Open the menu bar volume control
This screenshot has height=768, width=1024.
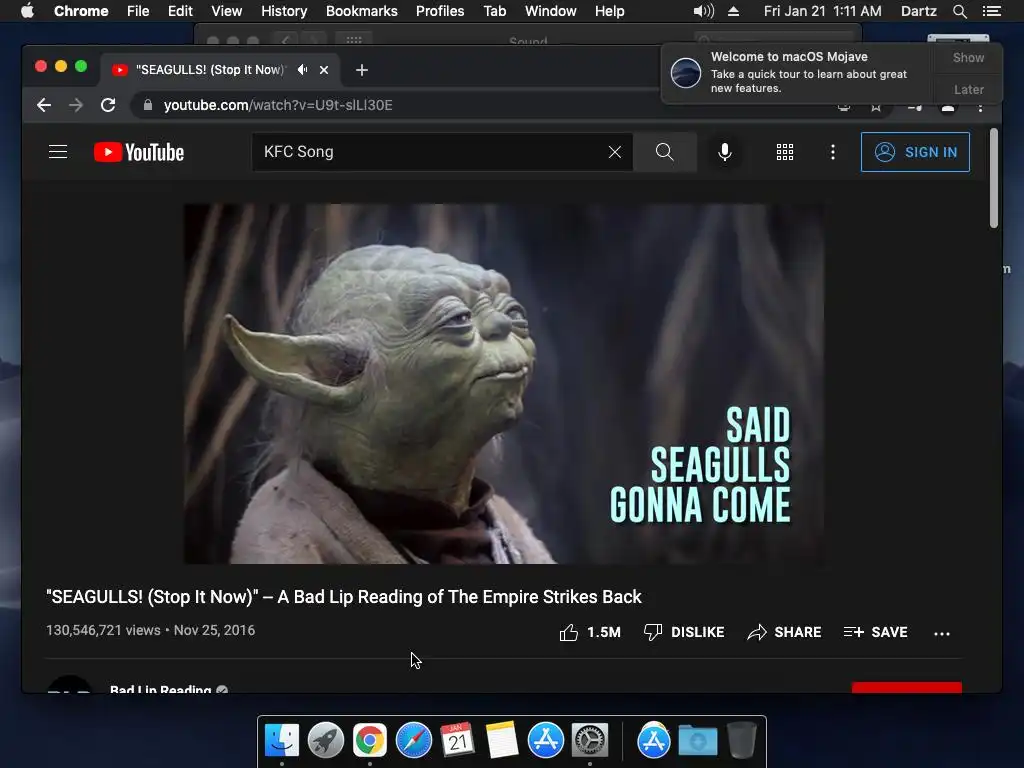click(703, 11)
